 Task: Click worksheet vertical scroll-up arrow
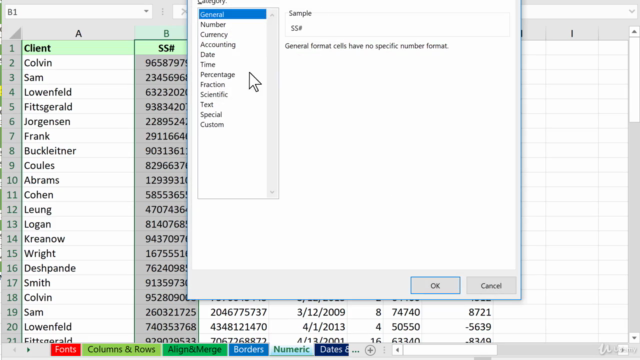(x=634, y=31)
